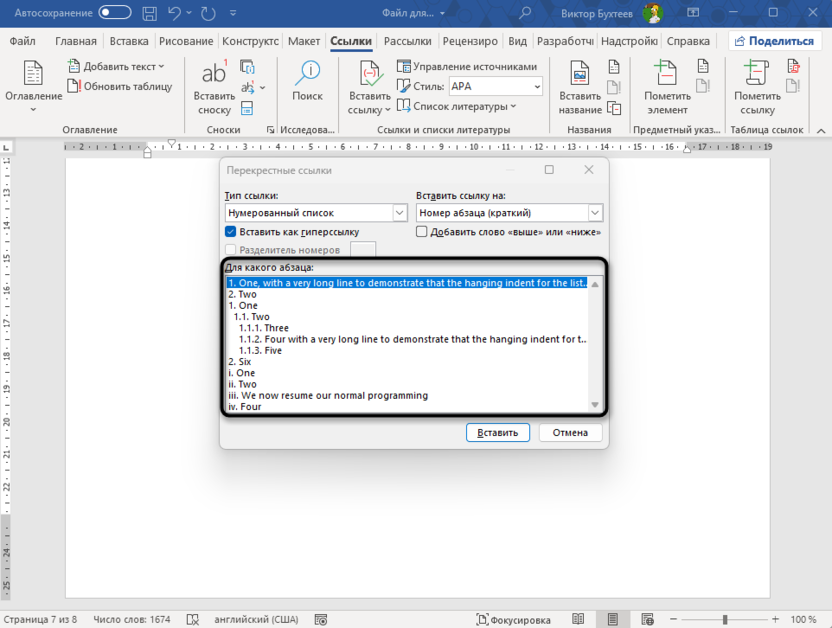Viewport: 832px width, 628px height.
Task: Click the user avatar picture
Action: (652, 13)
